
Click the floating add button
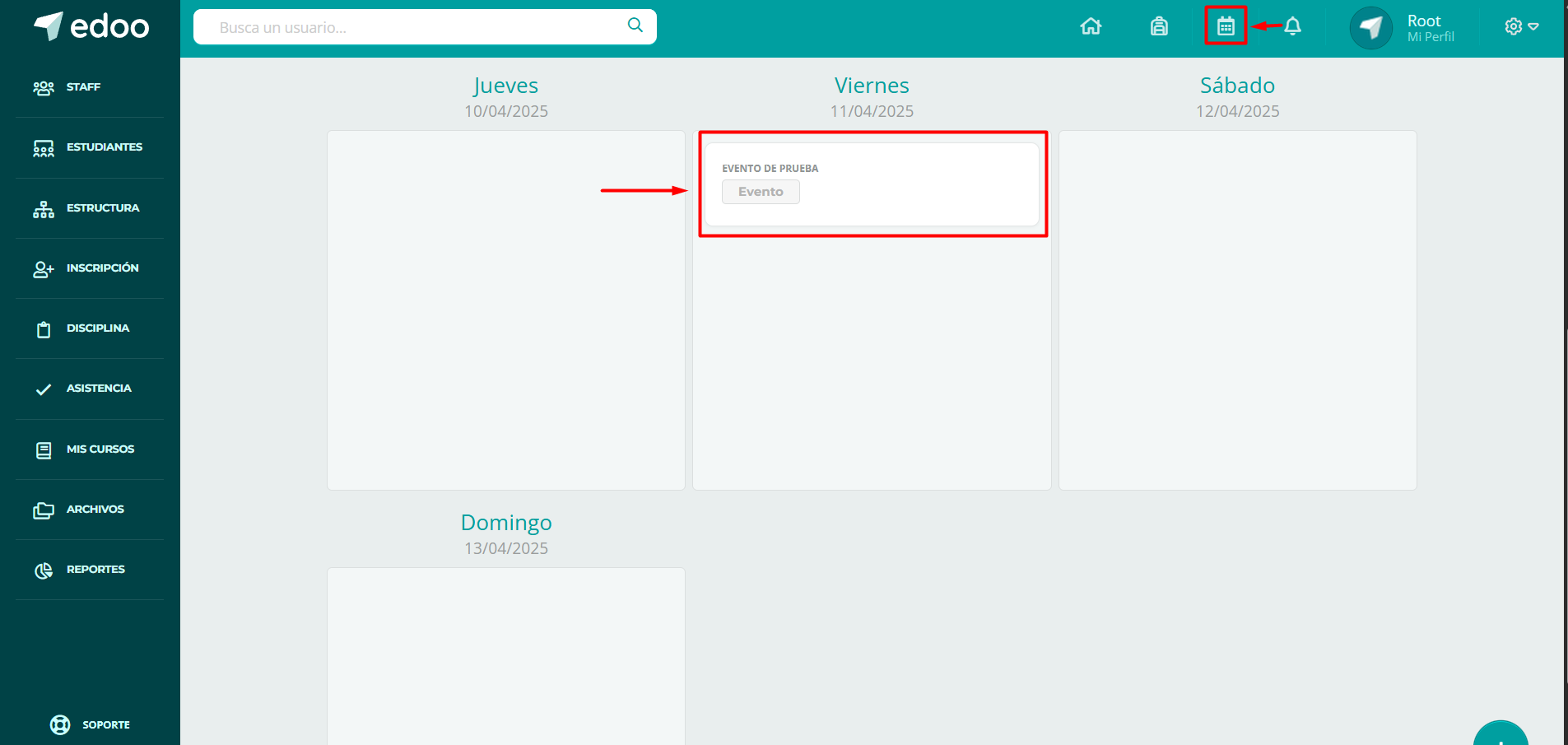[x=1501, y=733]
